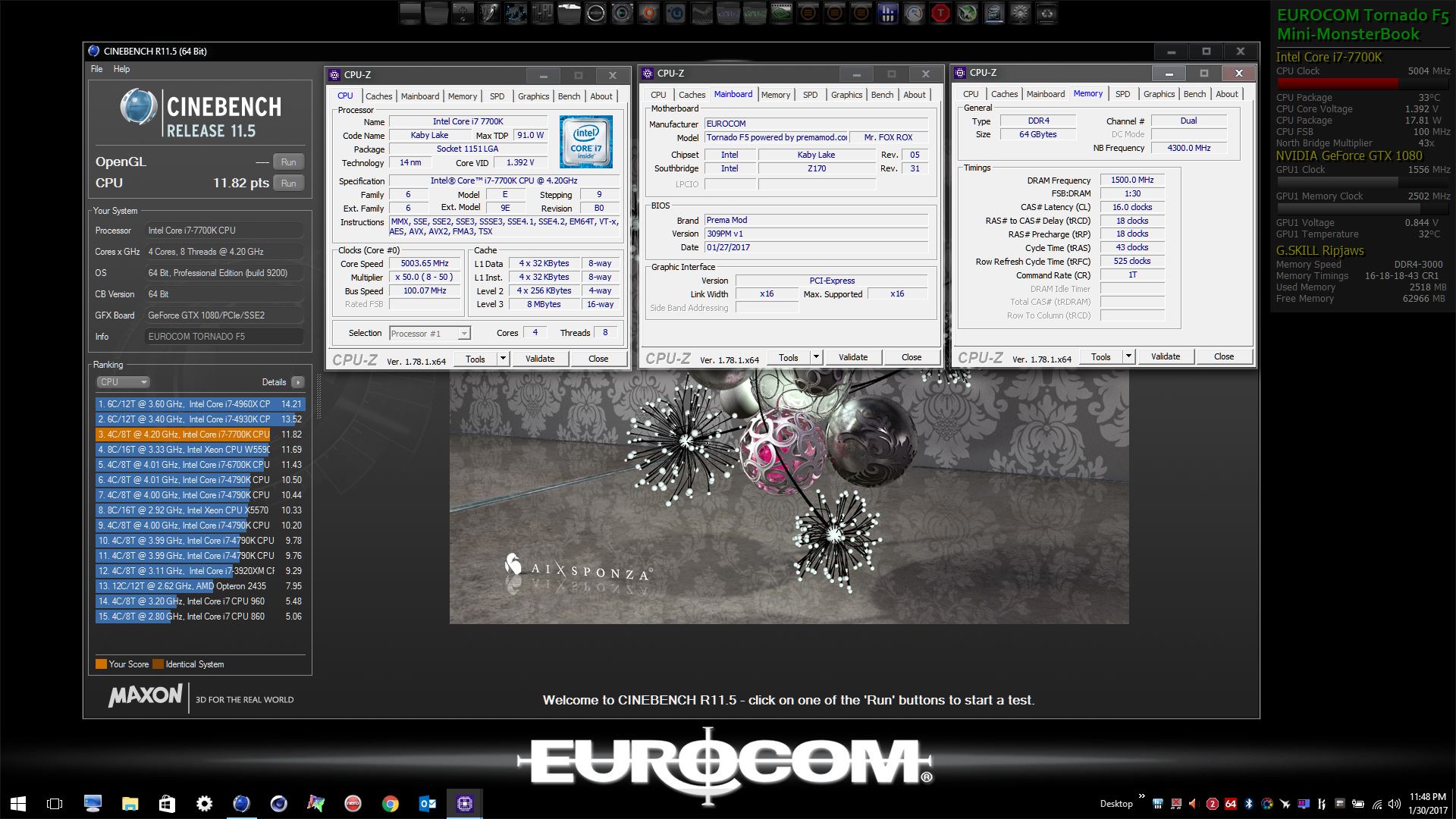Click the Core Speed 5003.65 MHz field

click(x=425, y=264)
